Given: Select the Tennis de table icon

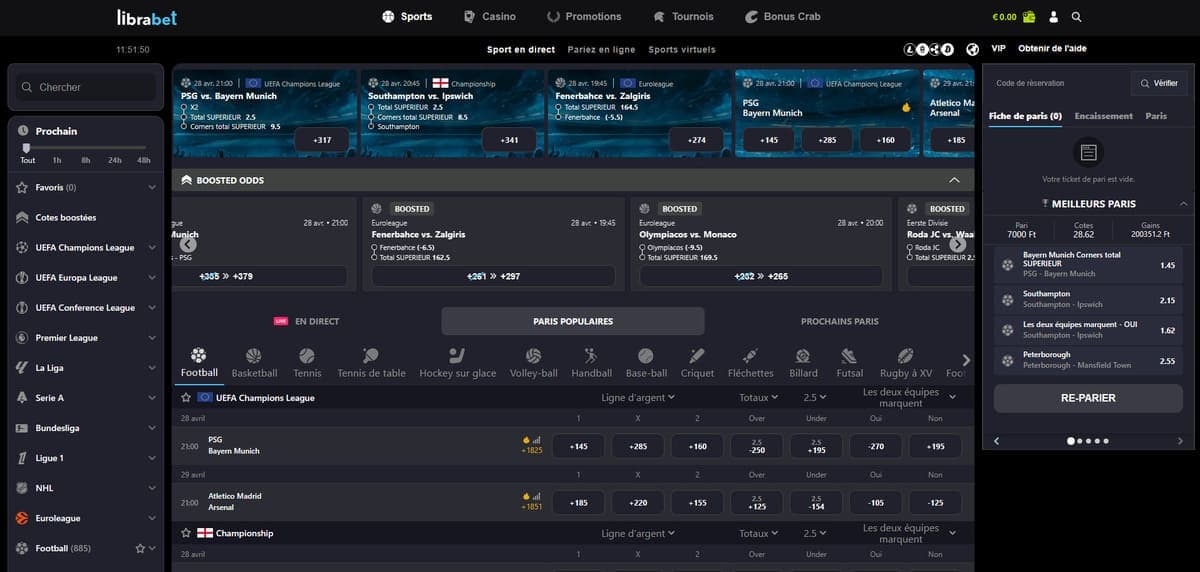Looking at the screenshot, I should pos(371,364).
